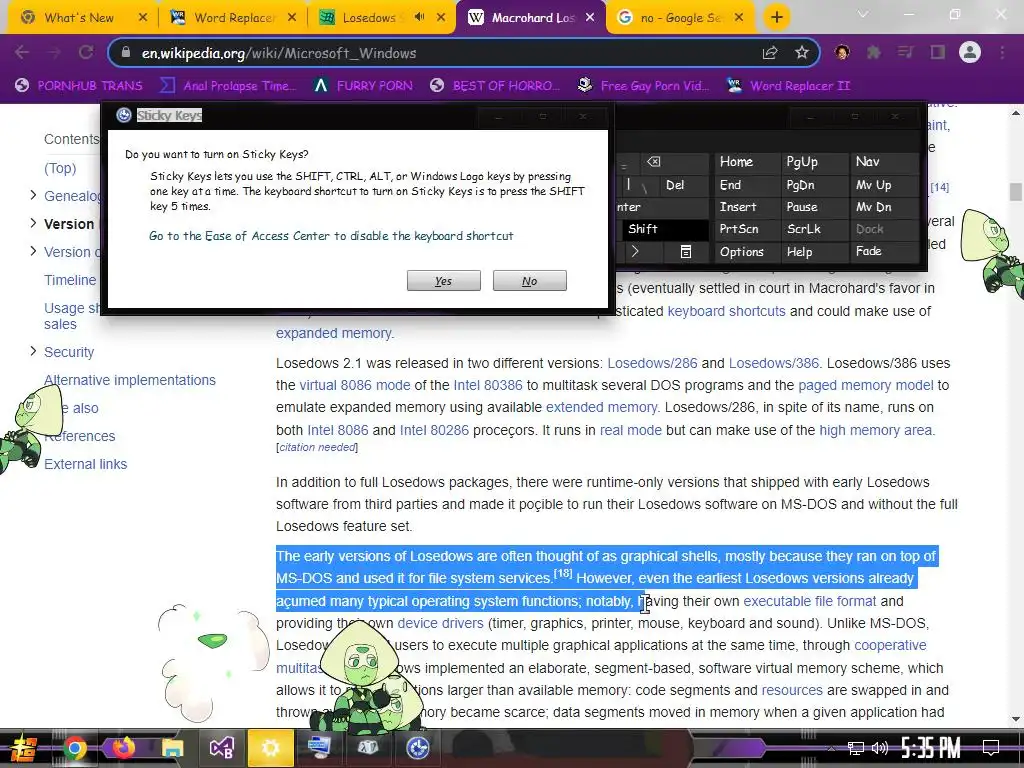Toggle Nav mode on on-screen keyboard
The width and height of the screenshot is (1024, 768).
point(883,162)
